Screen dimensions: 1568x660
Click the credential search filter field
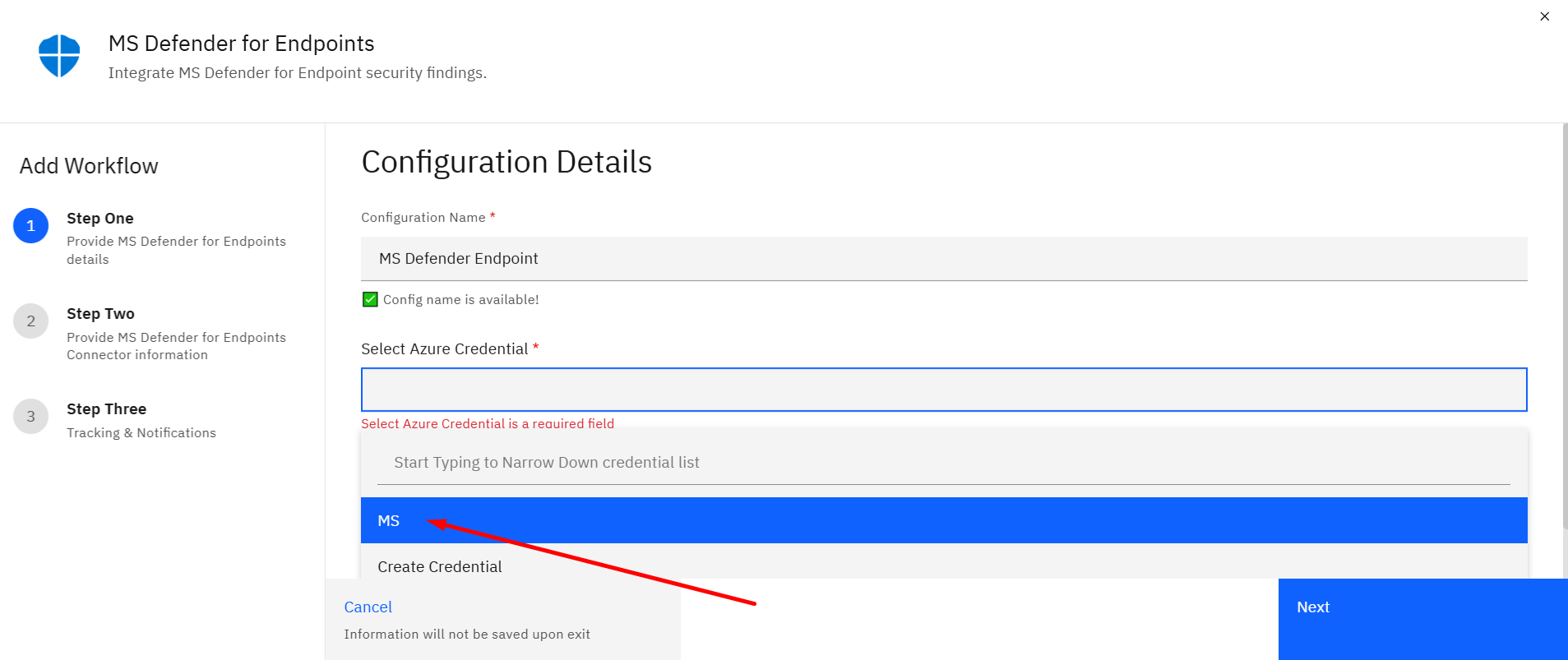click(x=944, y=463)
